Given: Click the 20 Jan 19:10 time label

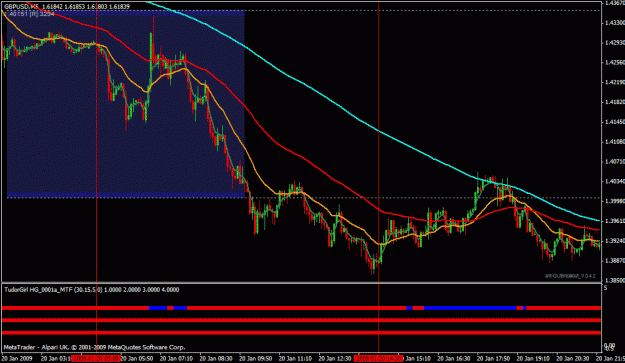Looking at the screenshot, I should pos(533,359).
